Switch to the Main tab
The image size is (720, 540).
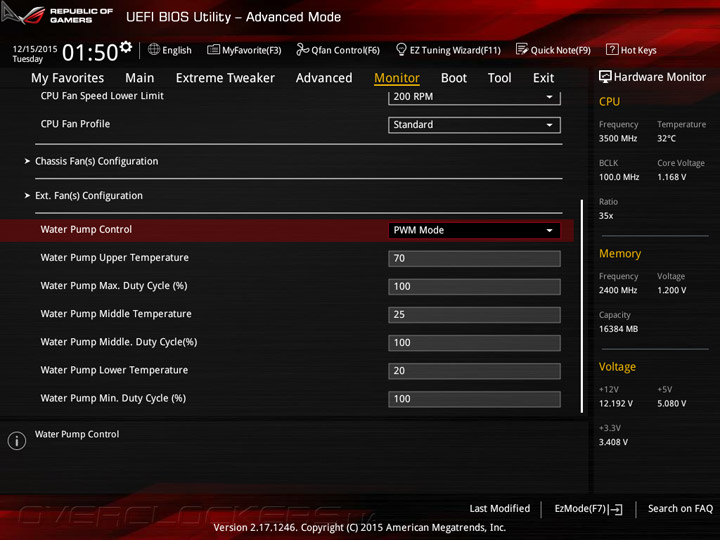point(140,78)
